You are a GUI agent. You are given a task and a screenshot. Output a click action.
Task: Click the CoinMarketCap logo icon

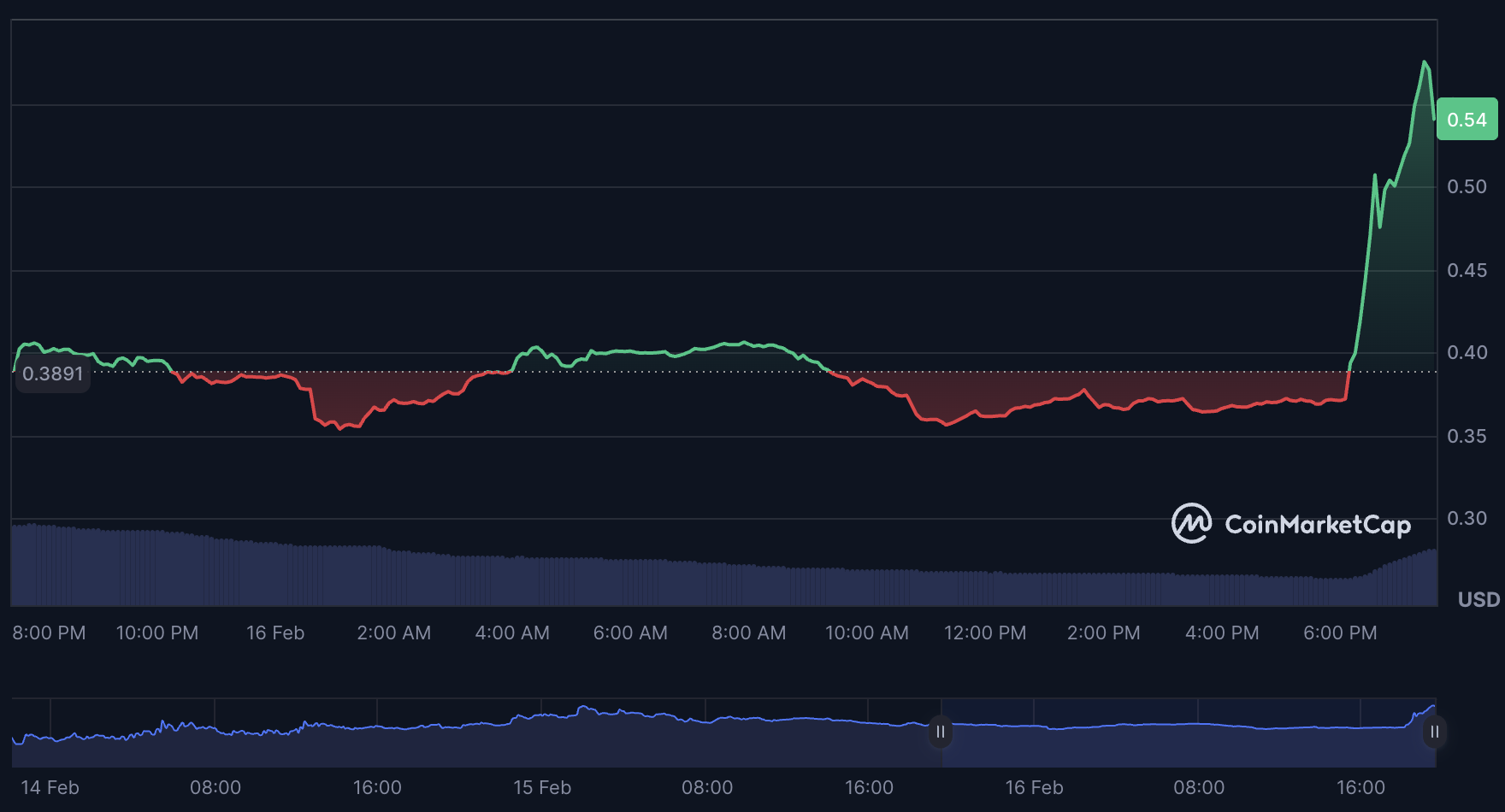click(x=1190, y=523)
